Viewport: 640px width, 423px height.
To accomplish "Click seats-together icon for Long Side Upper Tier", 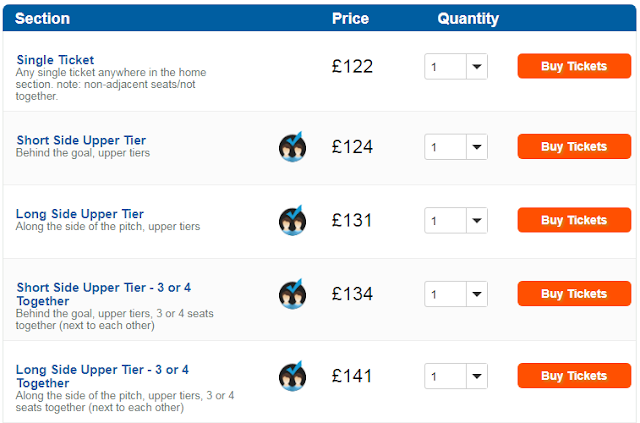I will pos(292,220).
